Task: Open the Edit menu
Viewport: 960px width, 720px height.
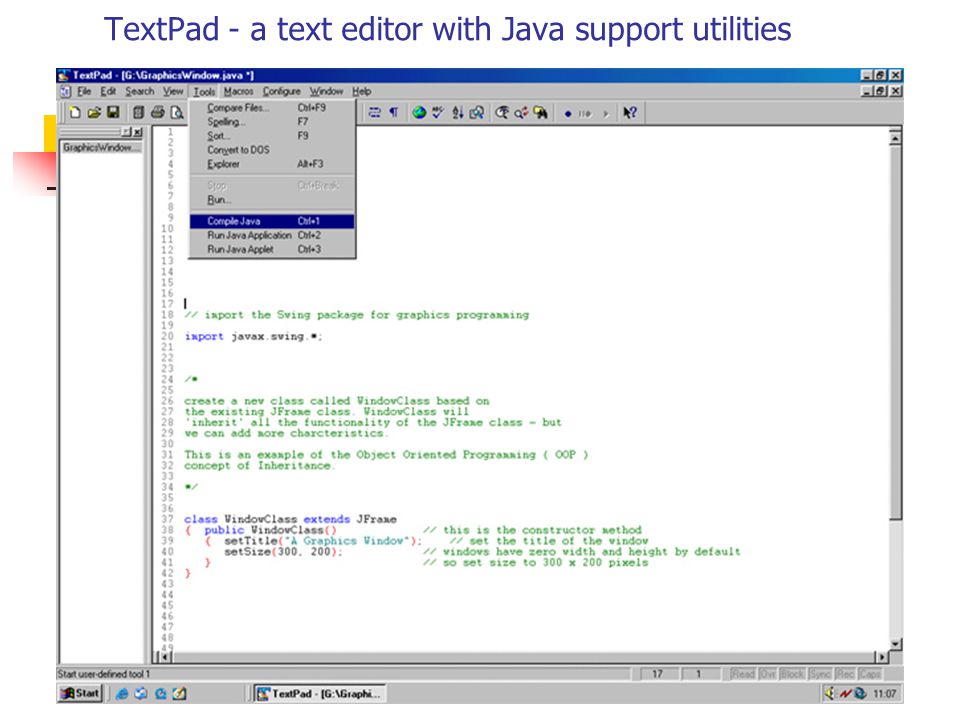Action: point(108,91)
